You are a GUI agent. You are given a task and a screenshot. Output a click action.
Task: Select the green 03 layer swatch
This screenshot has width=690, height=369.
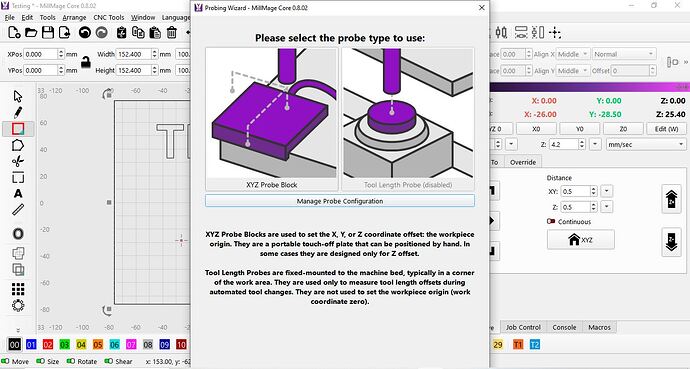[x=64, y=345]
